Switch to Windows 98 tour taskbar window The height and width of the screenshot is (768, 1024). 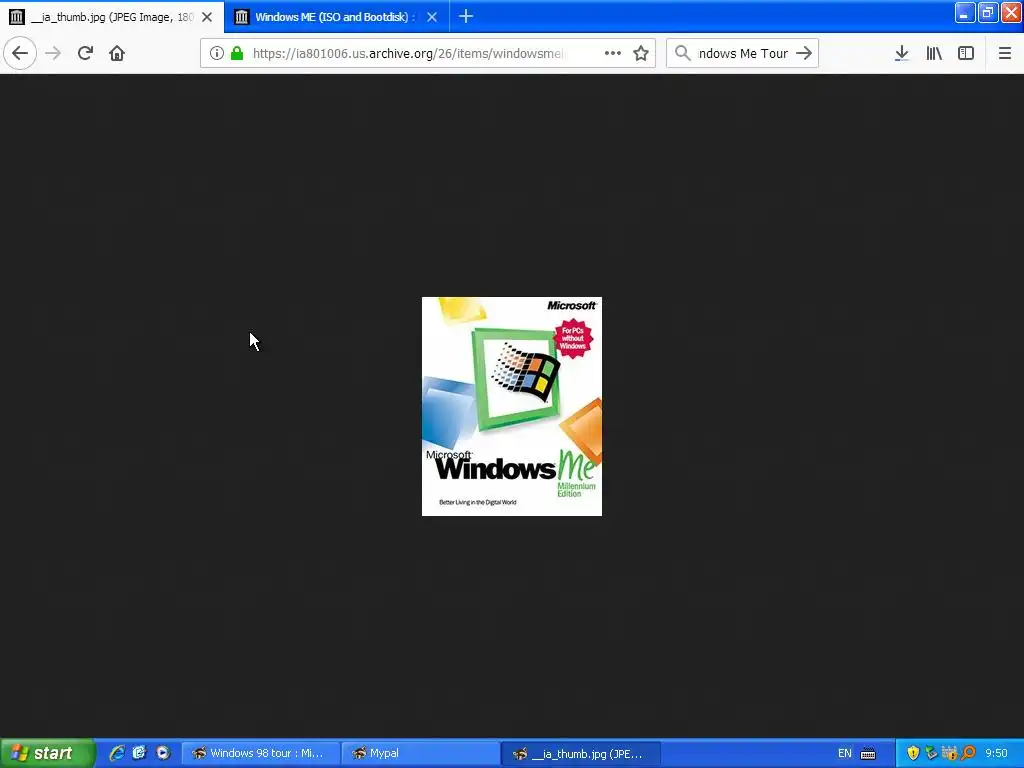click(x=261, y=753)
